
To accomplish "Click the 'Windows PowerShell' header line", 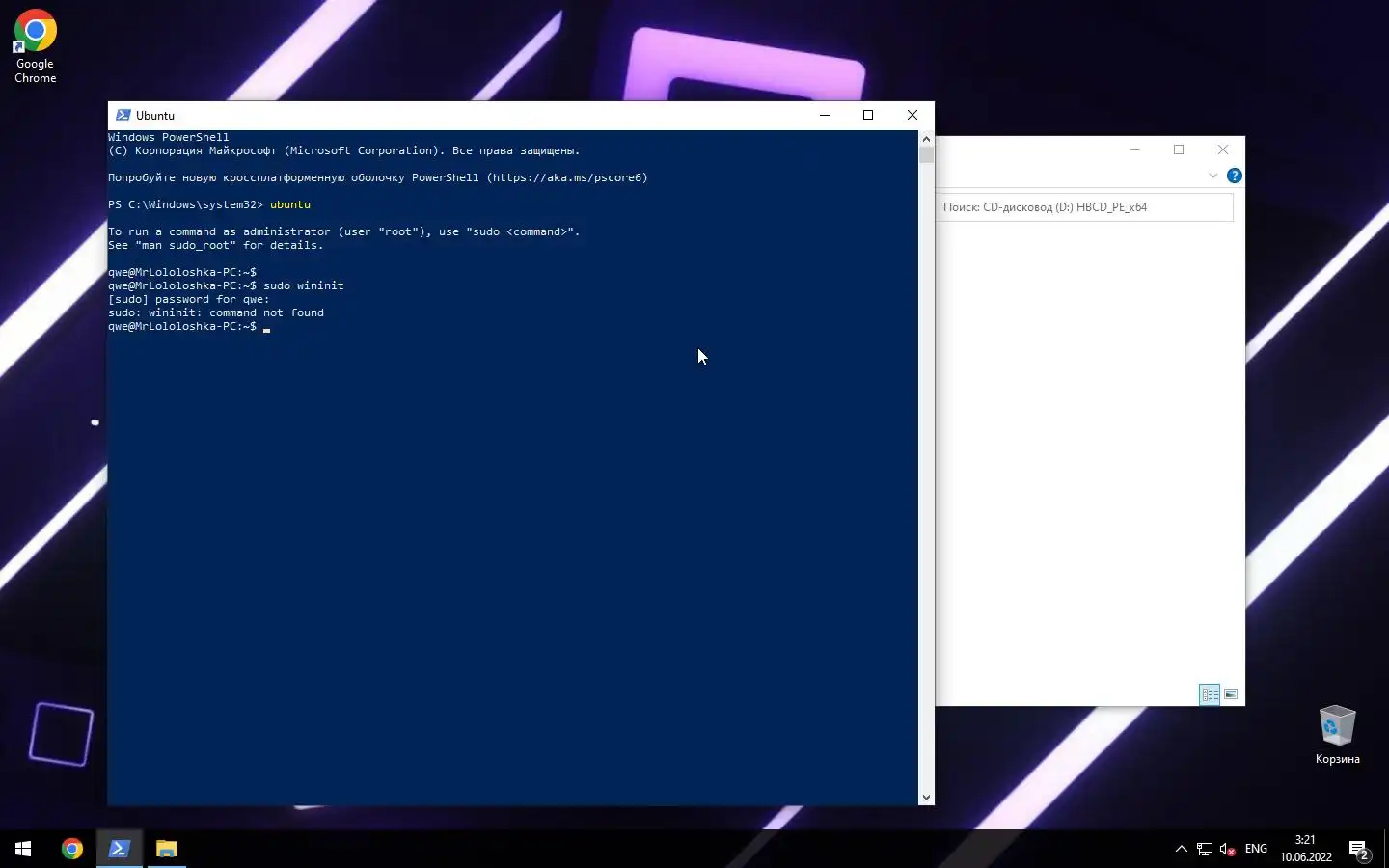I will tap(169, 137).
